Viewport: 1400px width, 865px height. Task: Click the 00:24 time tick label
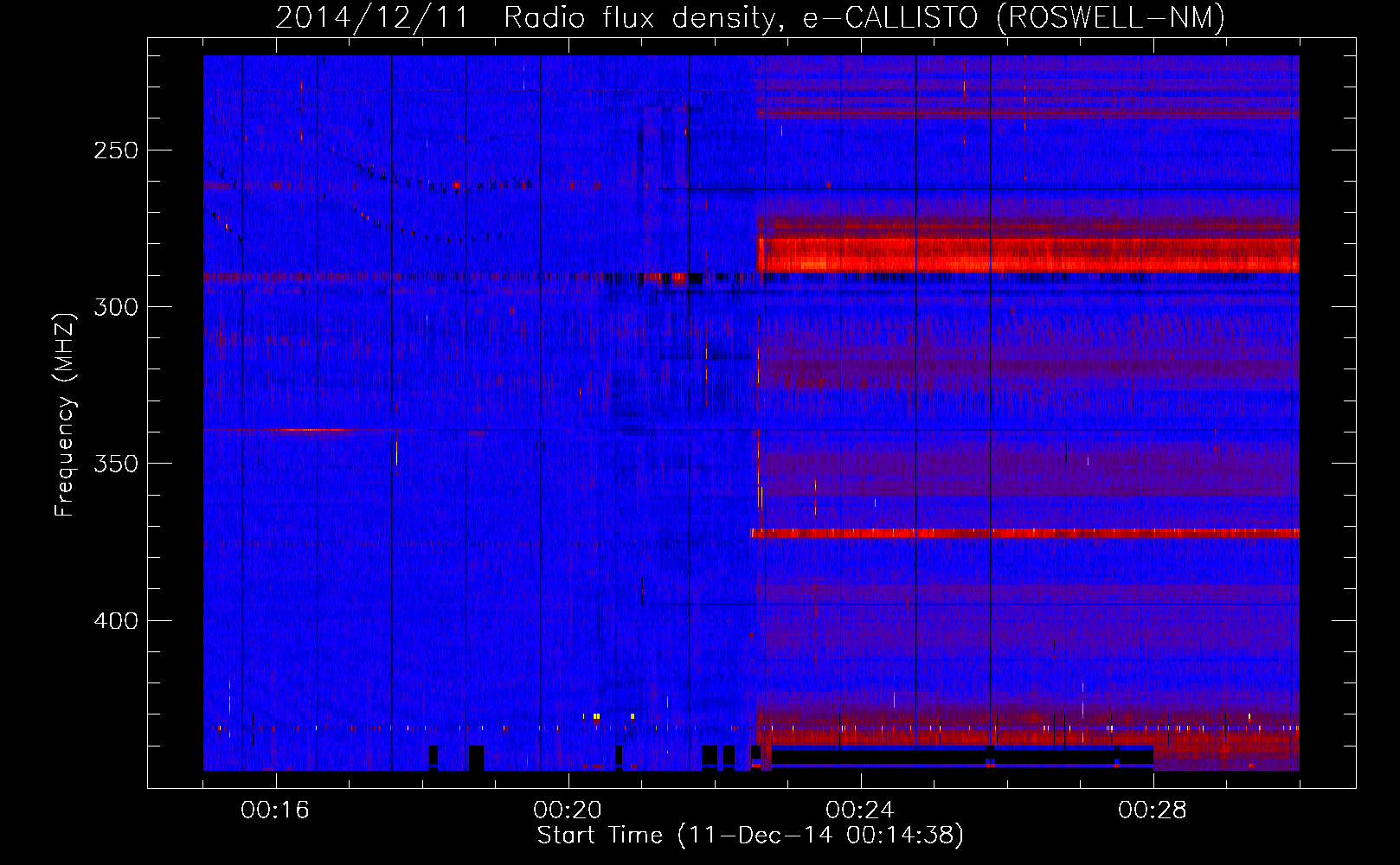tap(859, 811)
